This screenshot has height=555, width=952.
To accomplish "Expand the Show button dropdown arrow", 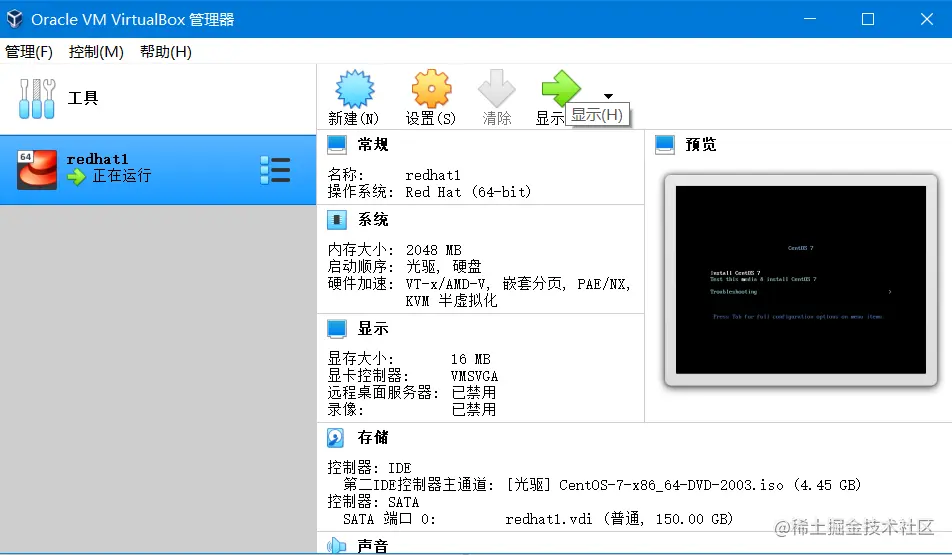I will (608, 96).
